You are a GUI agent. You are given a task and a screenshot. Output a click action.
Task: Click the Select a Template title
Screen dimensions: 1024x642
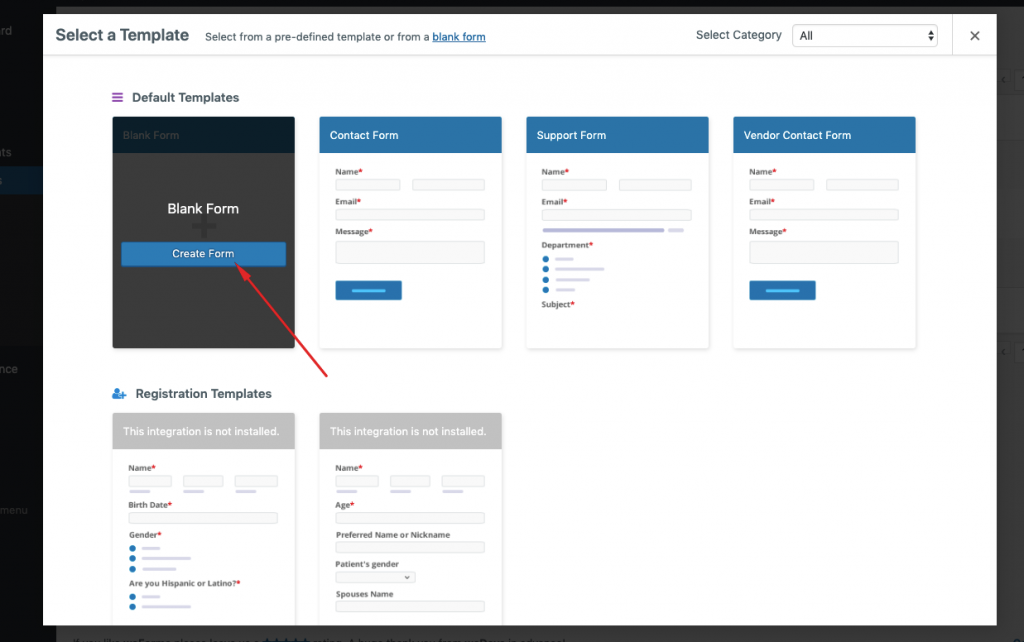[122, 35]
